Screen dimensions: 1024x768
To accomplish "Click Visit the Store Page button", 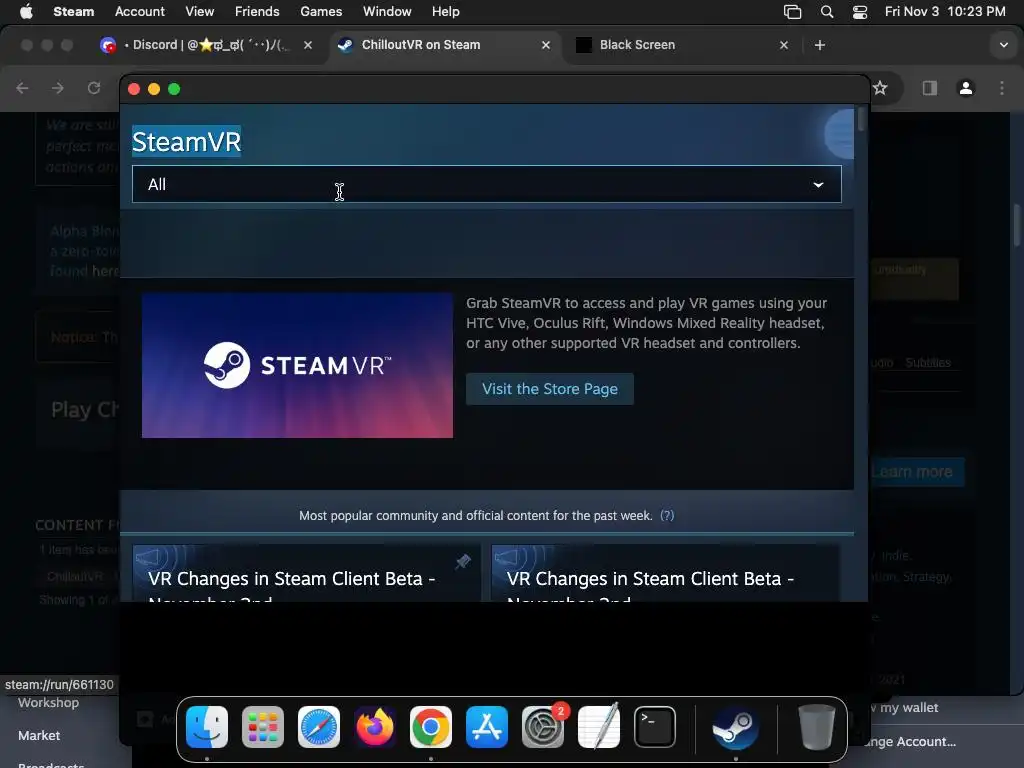I will point(549,389).
